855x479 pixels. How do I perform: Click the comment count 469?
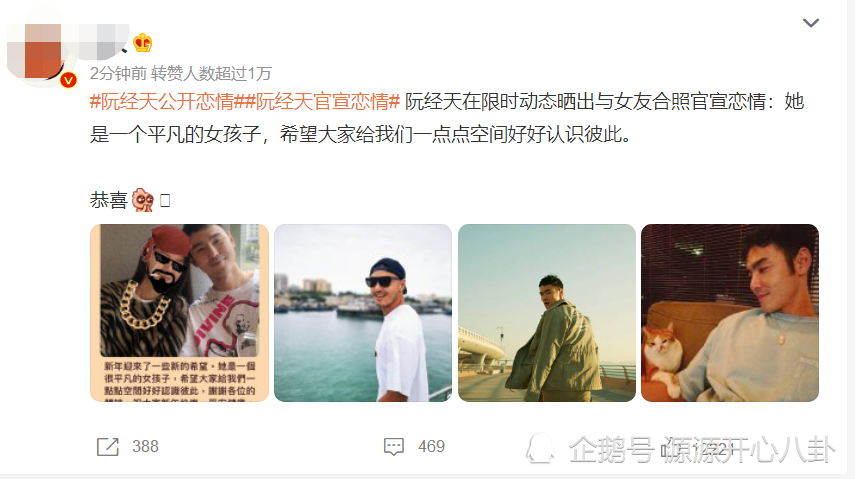pos(431,447)
